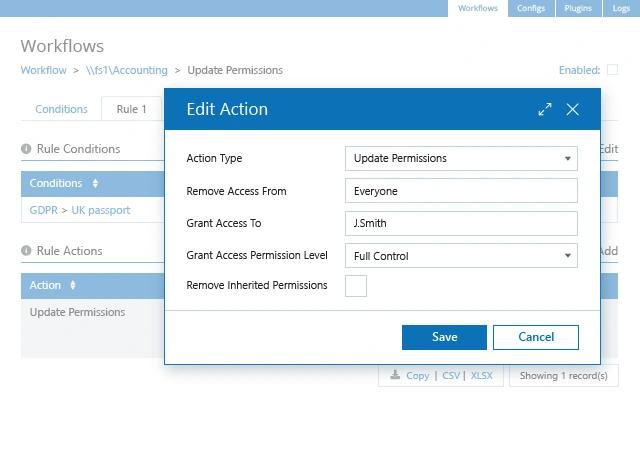
Task: Export records as CSV
Action: click(451, 375)
